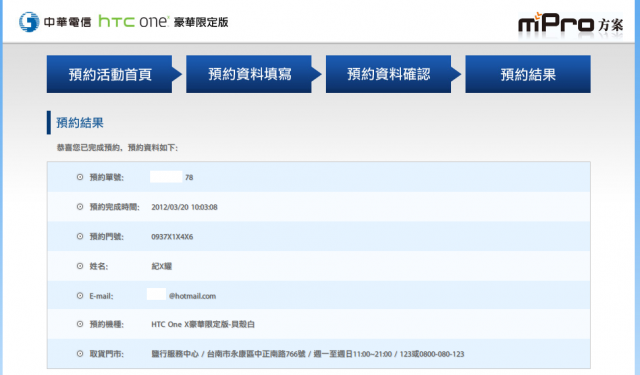This screenshot has height=375, width=640.
Task: Click the HTC One logo
Action: [133, 22]
